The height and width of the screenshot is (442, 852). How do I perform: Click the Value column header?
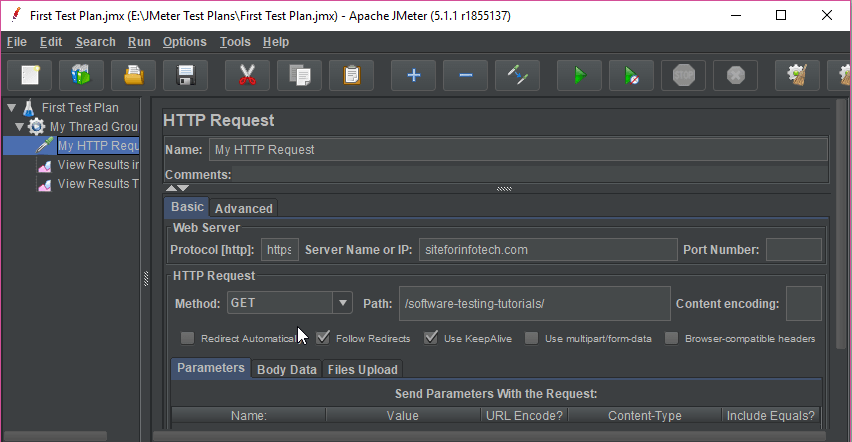pyautogui.click(x=403, y=415)
